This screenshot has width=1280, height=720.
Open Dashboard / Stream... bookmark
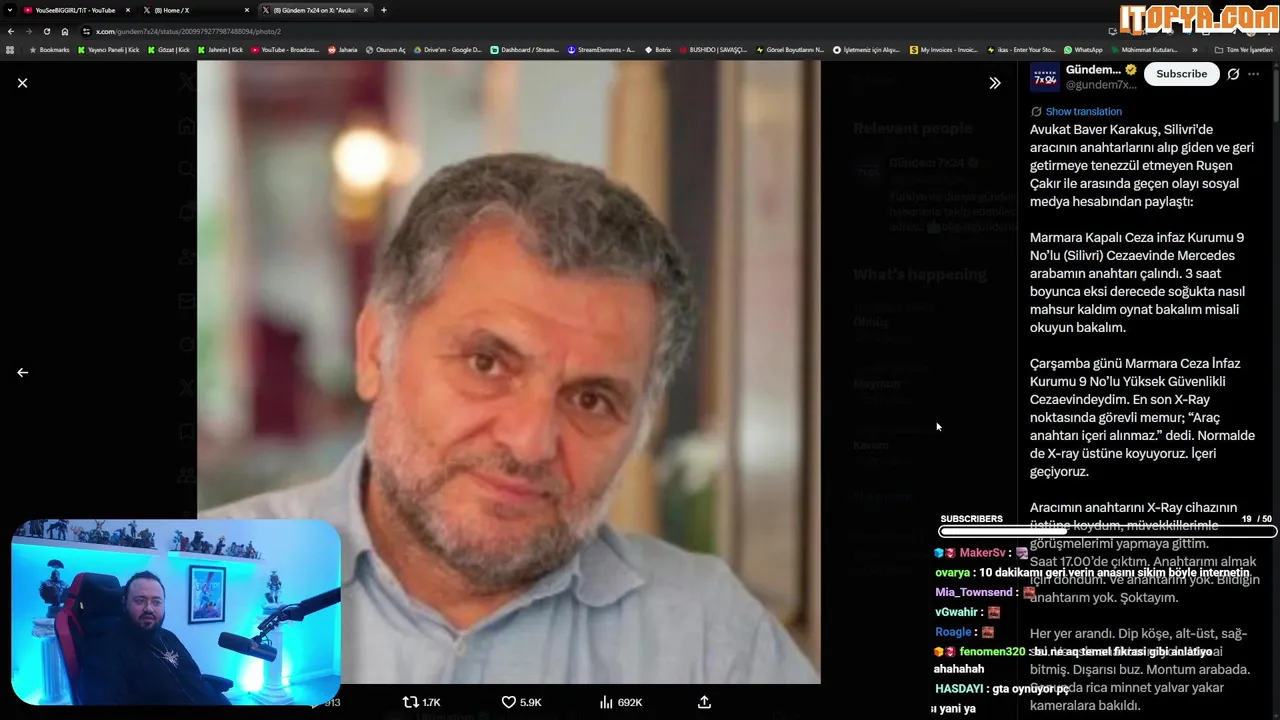525,50
